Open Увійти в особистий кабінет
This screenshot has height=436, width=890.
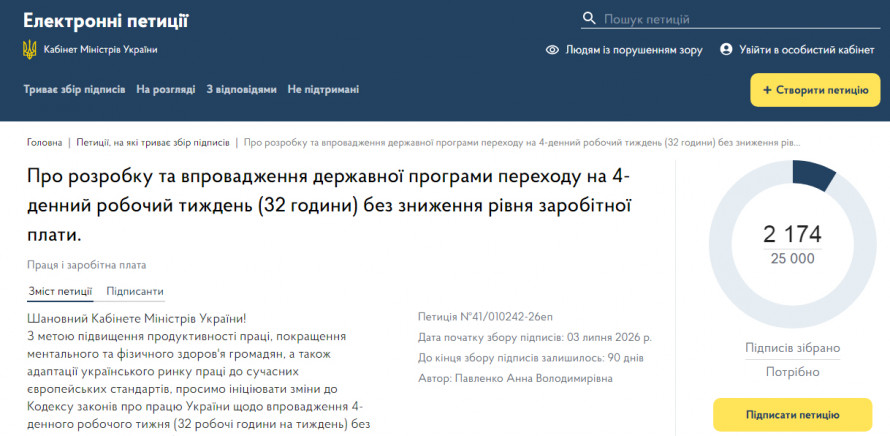[x=807, y=50]
